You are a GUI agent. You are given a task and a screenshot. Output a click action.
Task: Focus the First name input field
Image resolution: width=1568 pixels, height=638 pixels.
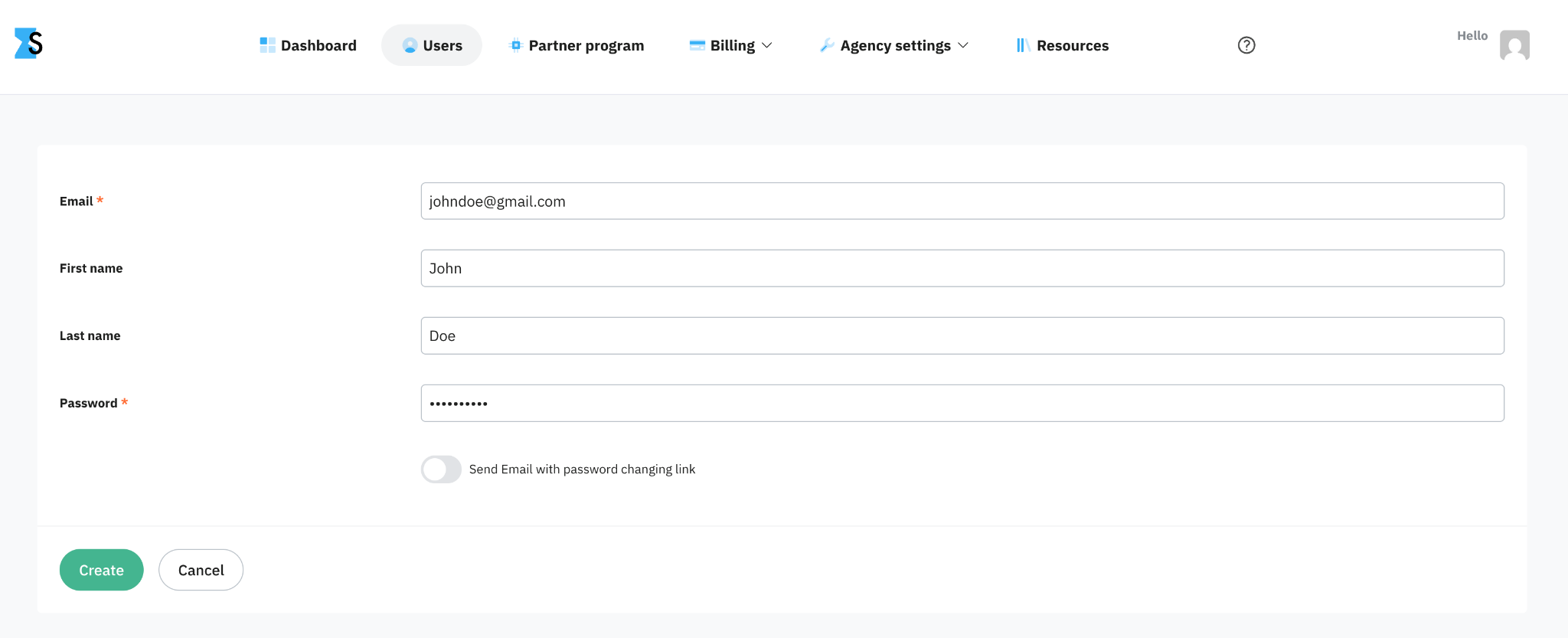click(x=962, y=268)
